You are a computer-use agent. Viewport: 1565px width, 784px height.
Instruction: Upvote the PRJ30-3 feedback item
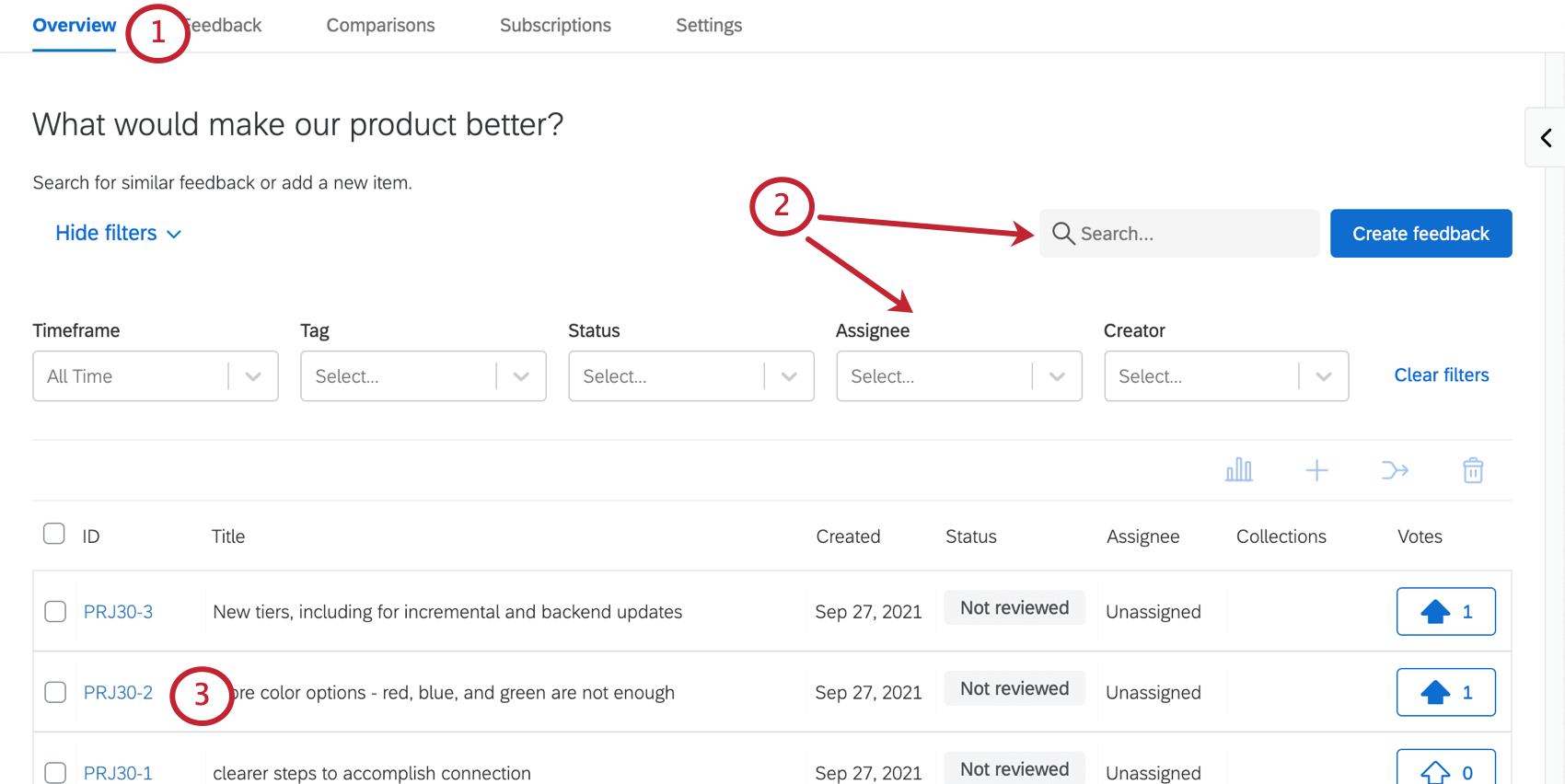pos(1445,612)
